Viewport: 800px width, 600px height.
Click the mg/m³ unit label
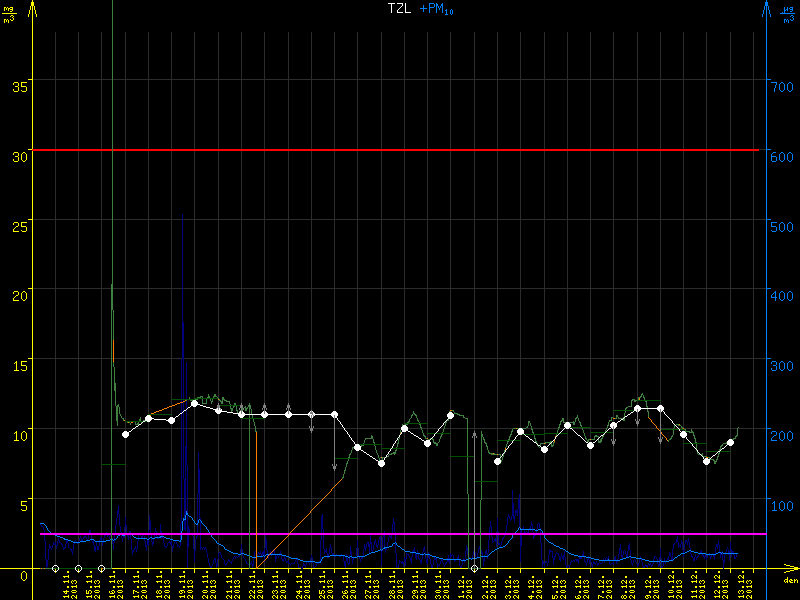9,14
